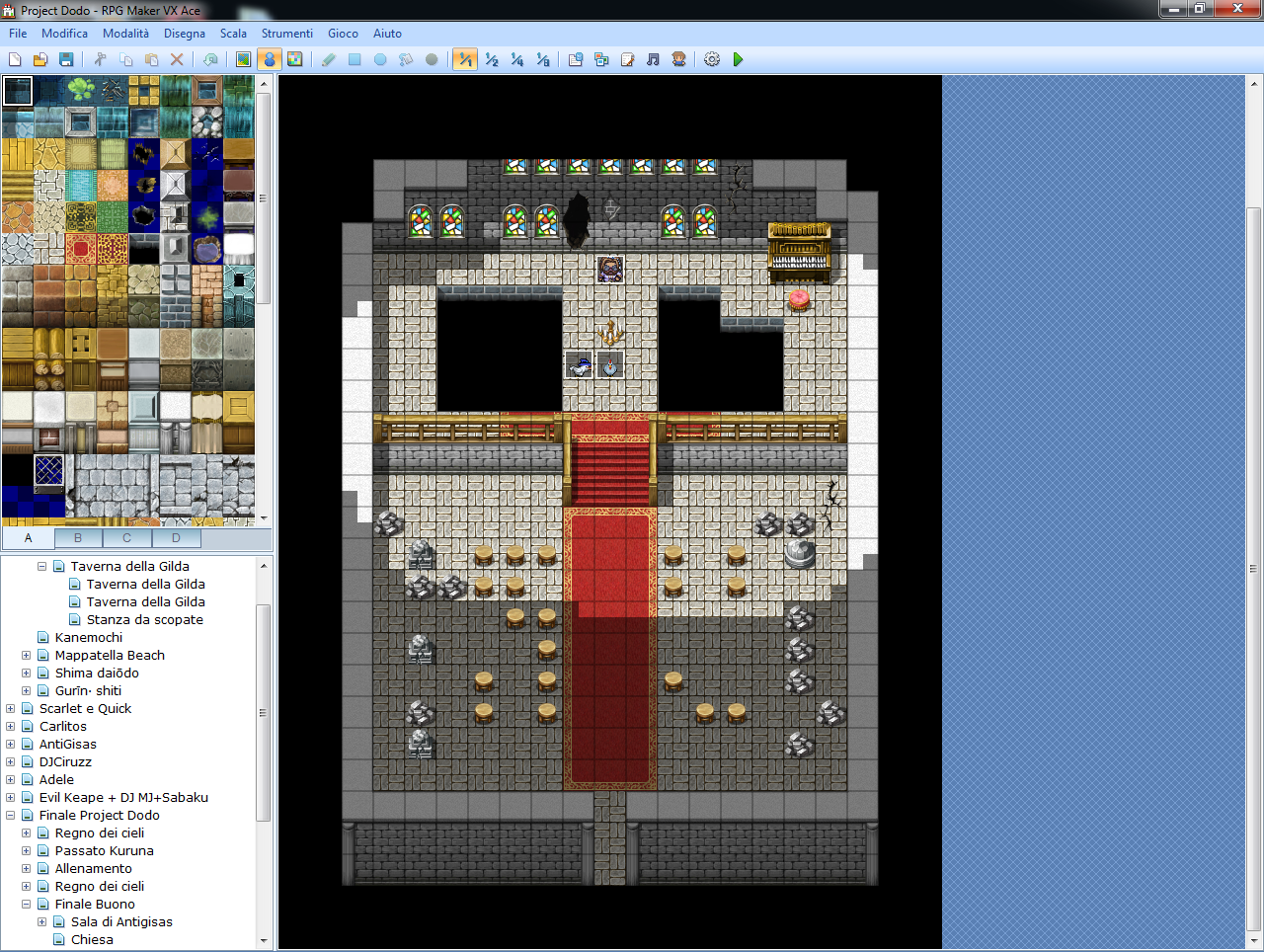Click the Cut scissors icon

pos(100,59)
